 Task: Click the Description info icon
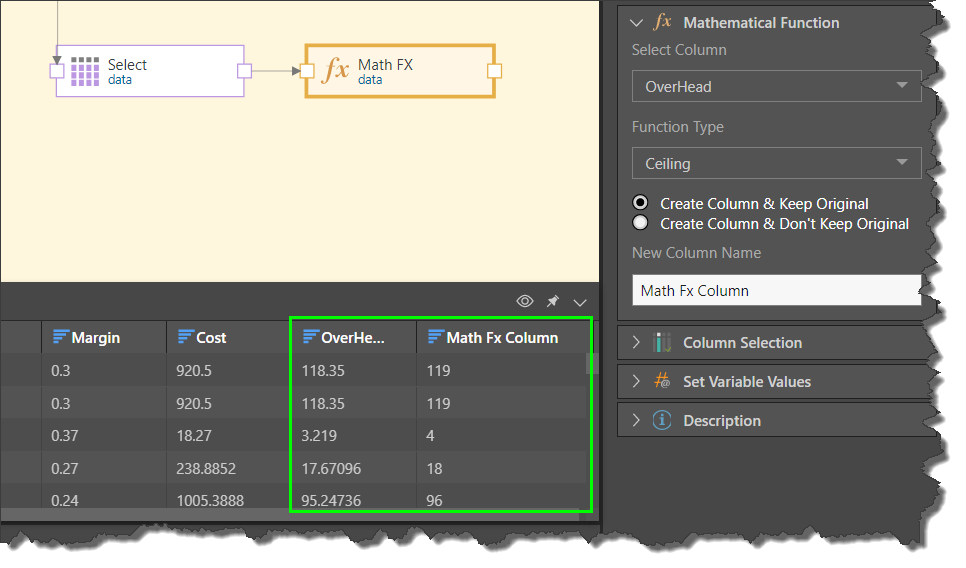coord(661,421)
